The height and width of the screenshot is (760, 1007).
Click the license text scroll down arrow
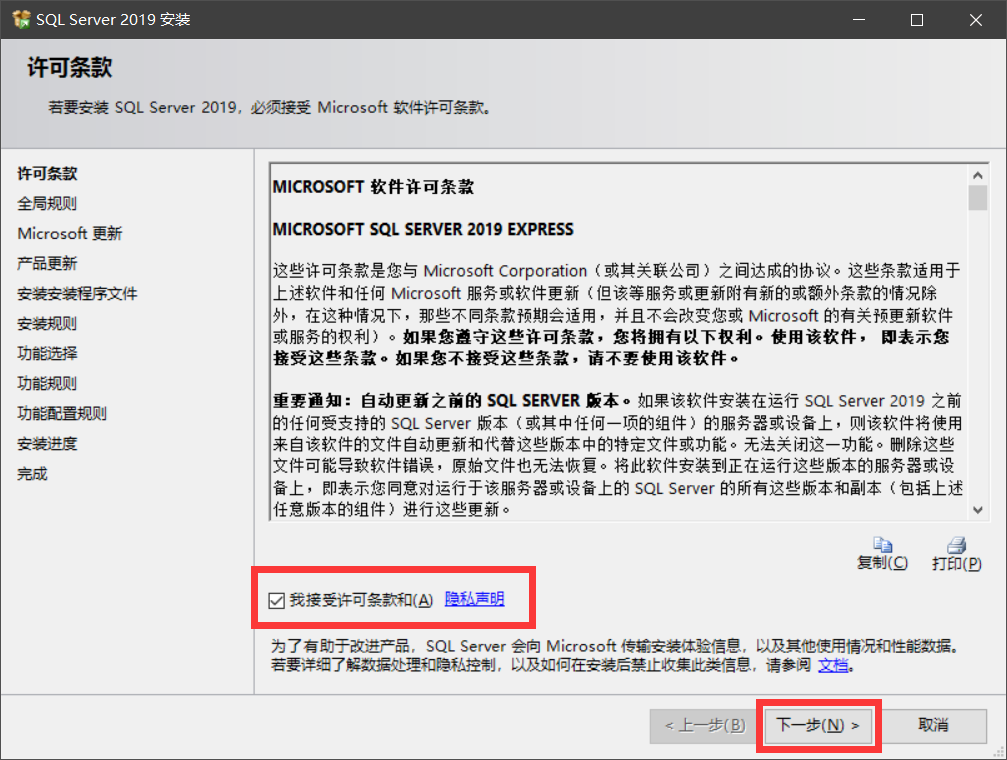(977, 510)
